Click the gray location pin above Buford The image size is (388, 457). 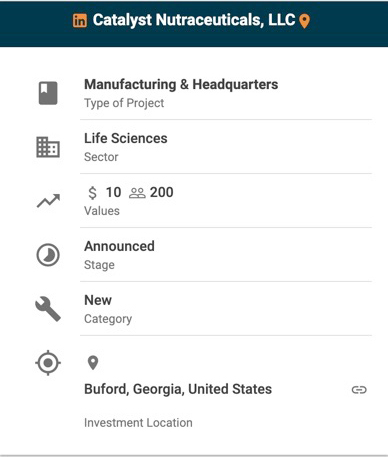[93, 363]
